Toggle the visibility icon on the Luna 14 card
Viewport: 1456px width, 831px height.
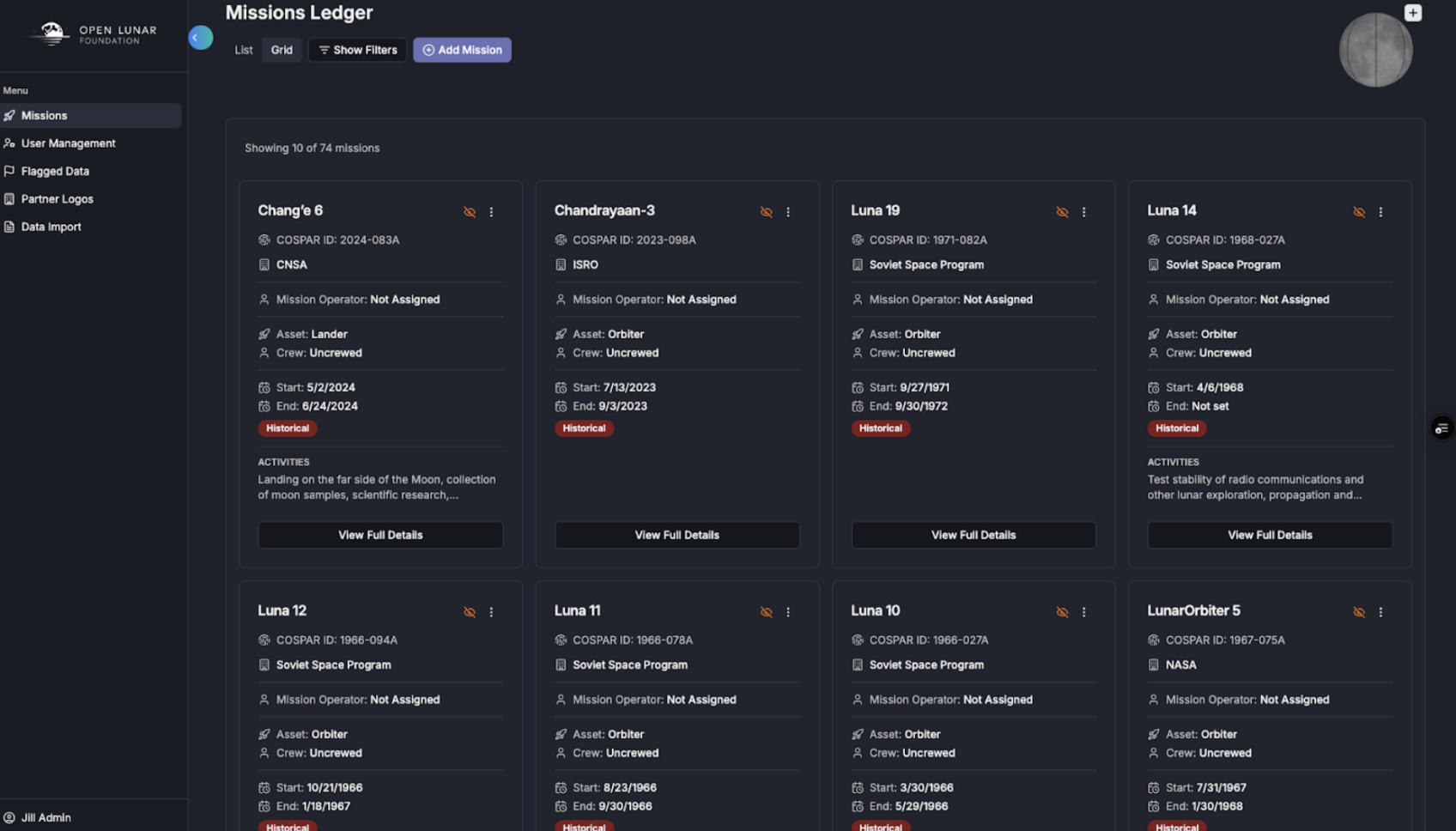tap(1359, 212)
